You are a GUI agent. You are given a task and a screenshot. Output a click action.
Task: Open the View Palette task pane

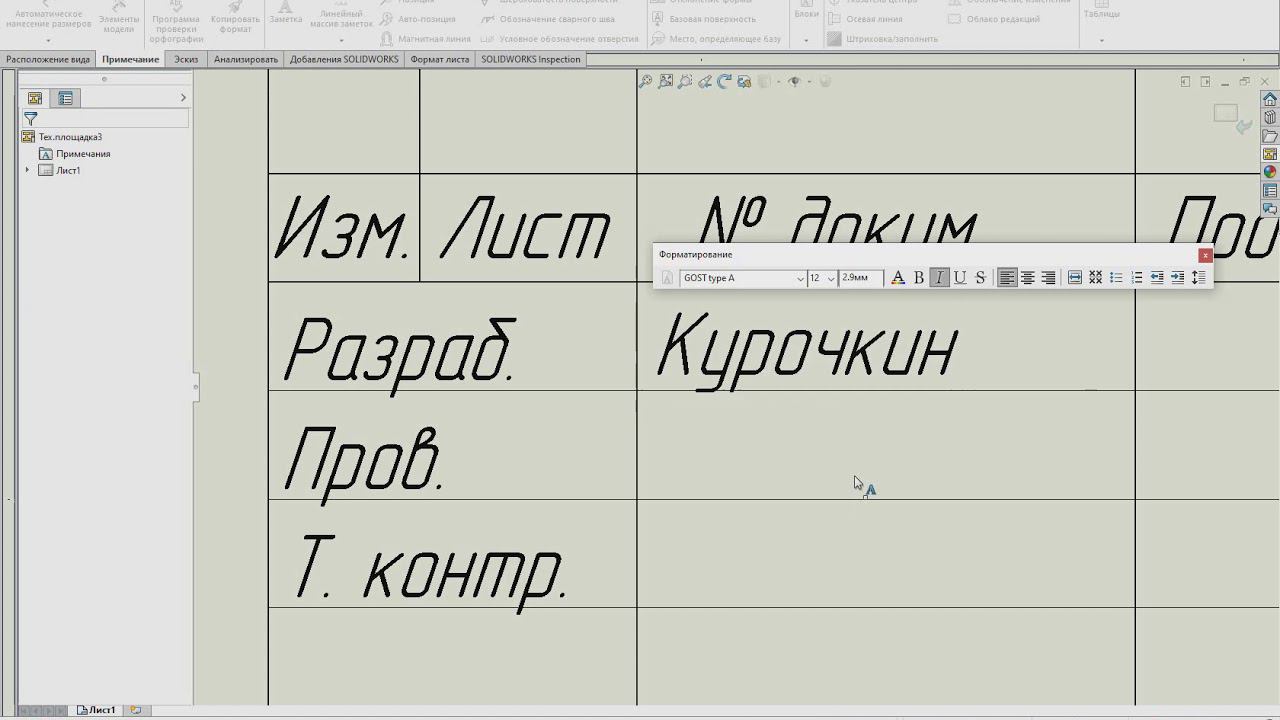pyautogui.click(x=1270, y=154)
